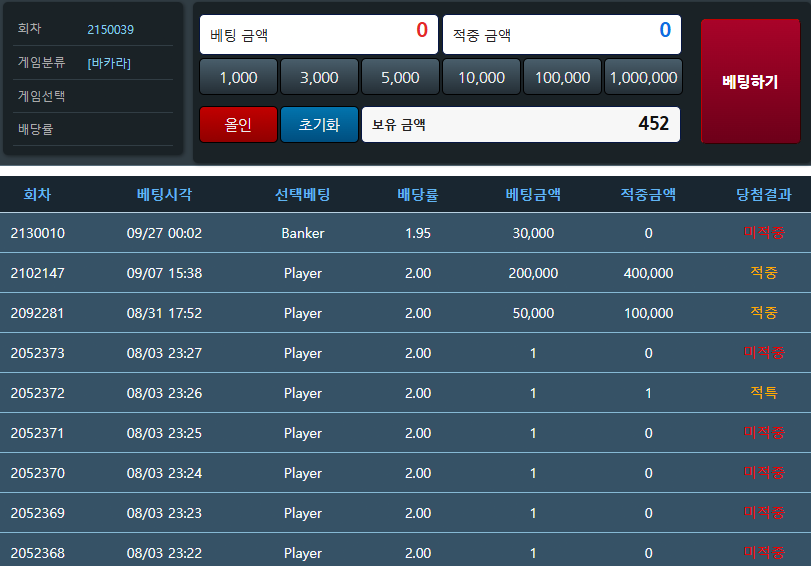811x566 pixels.
Task: Select round 2052372 in the table
Action: [38, 393]
